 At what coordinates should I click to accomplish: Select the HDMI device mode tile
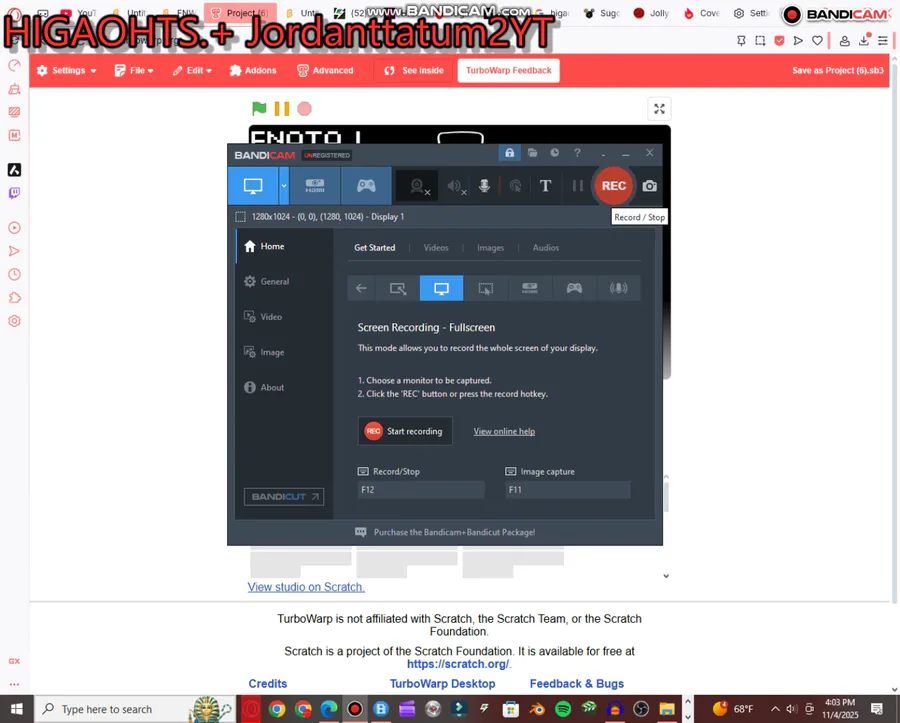[x=530, y=288]
